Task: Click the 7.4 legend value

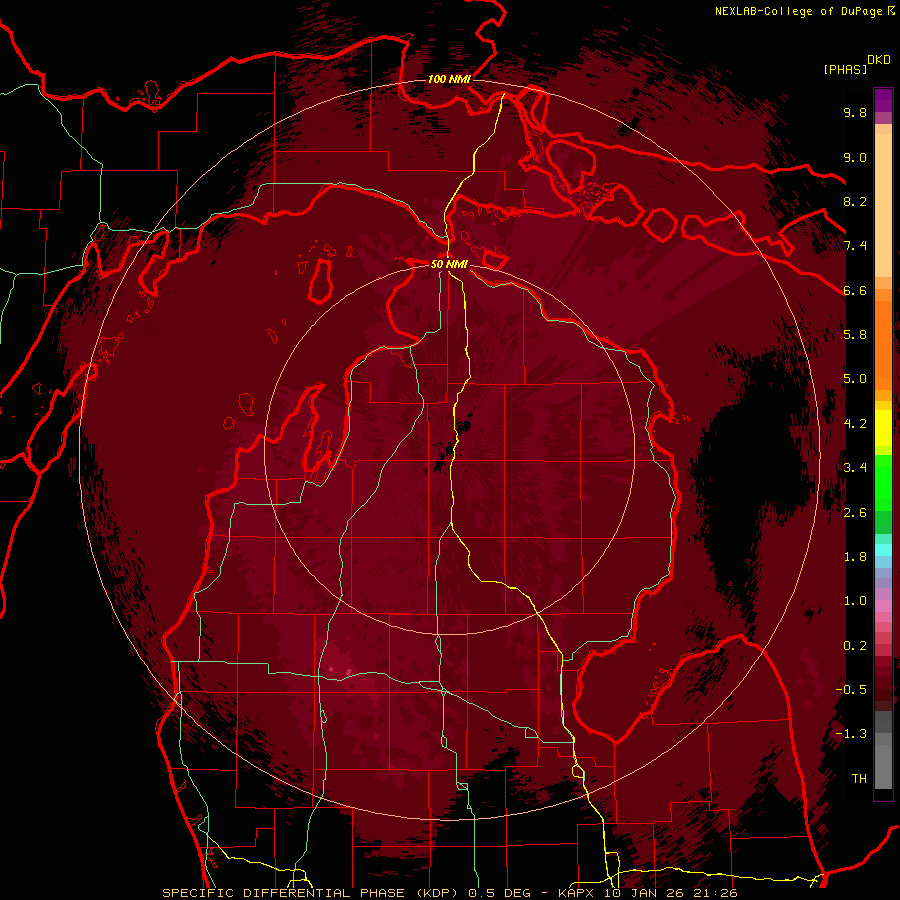Action: 855,246
